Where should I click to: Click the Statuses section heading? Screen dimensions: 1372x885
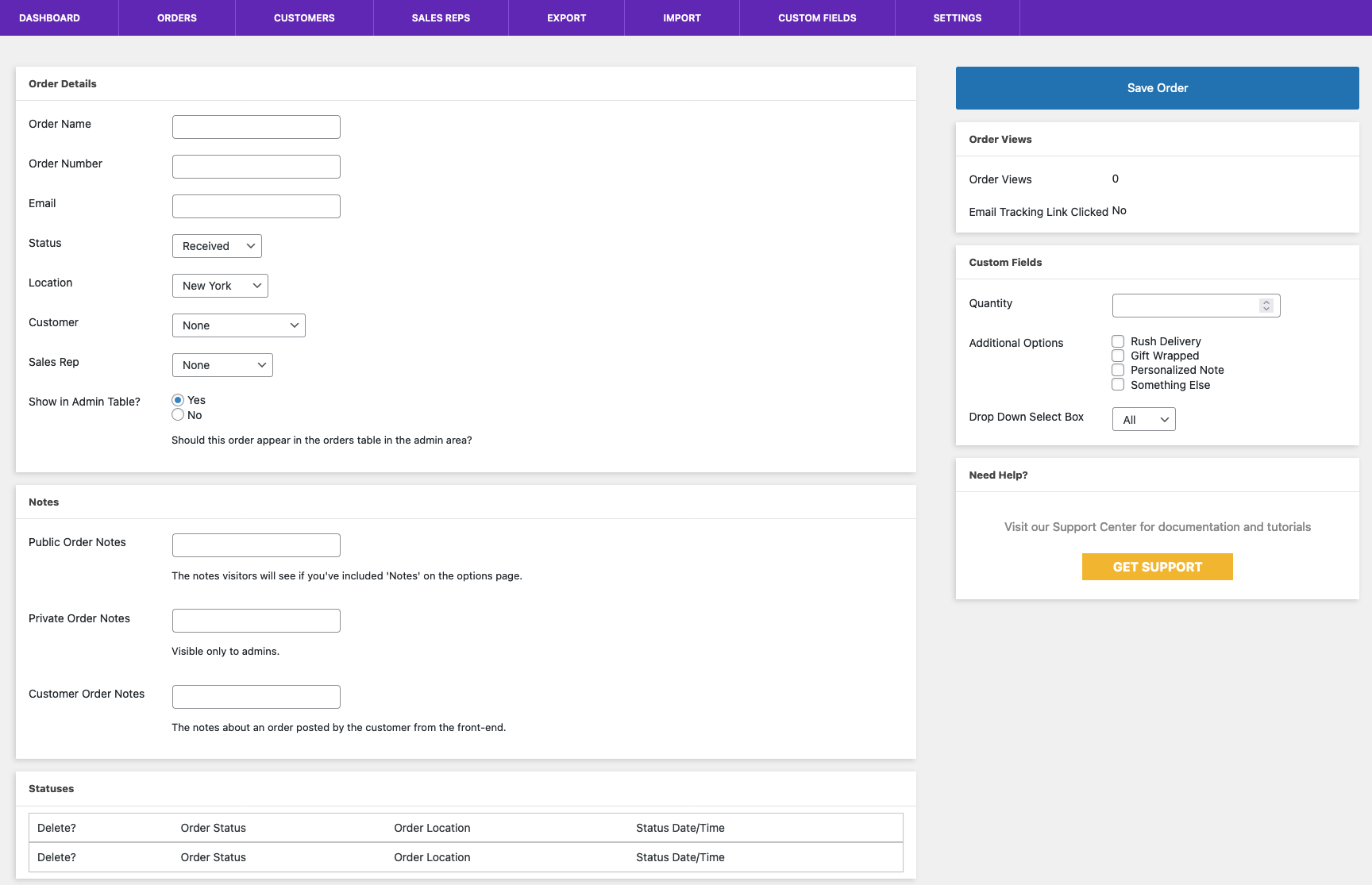[51, 789]
